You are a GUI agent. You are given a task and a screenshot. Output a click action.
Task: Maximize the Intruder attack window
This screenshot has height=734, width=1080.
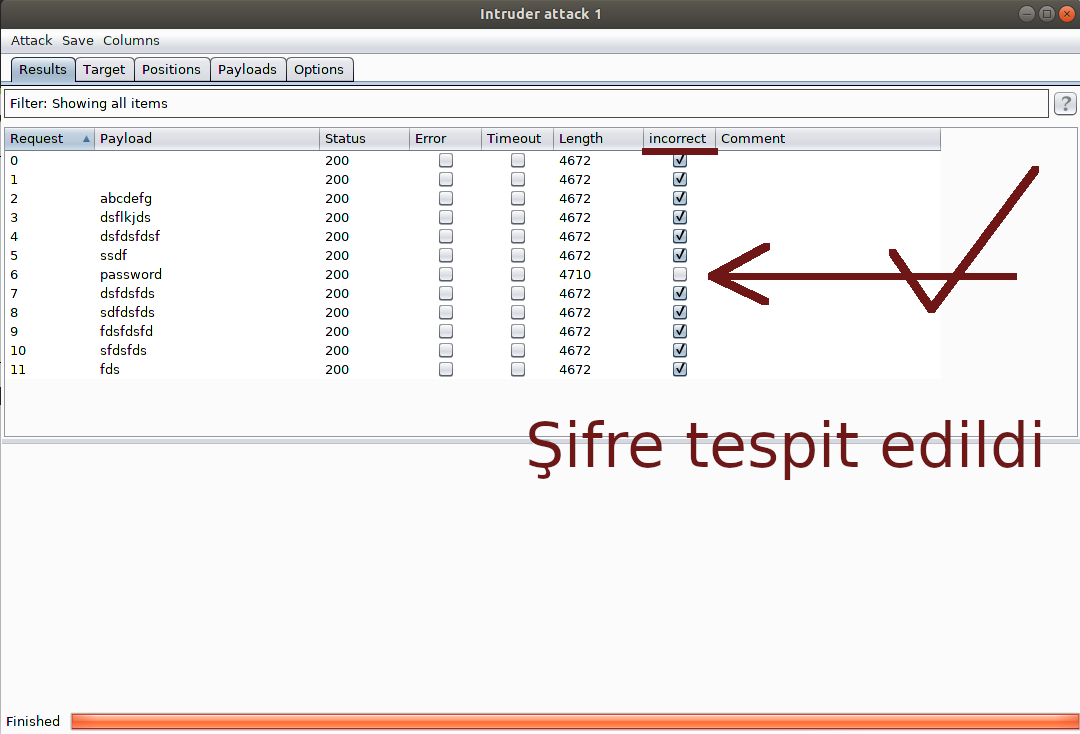pos(1046,13)
